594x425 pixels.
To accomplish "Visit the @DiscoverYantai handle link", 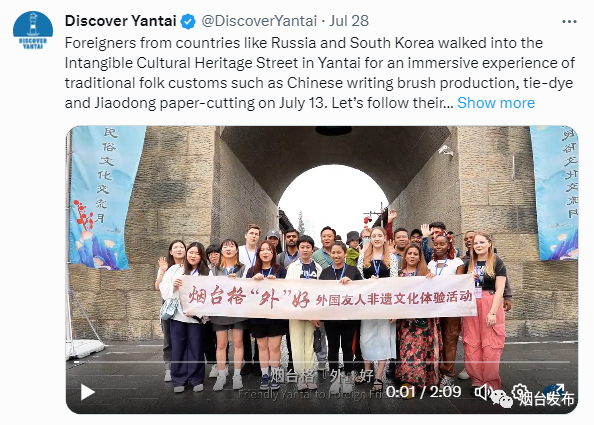I will 259,21.
